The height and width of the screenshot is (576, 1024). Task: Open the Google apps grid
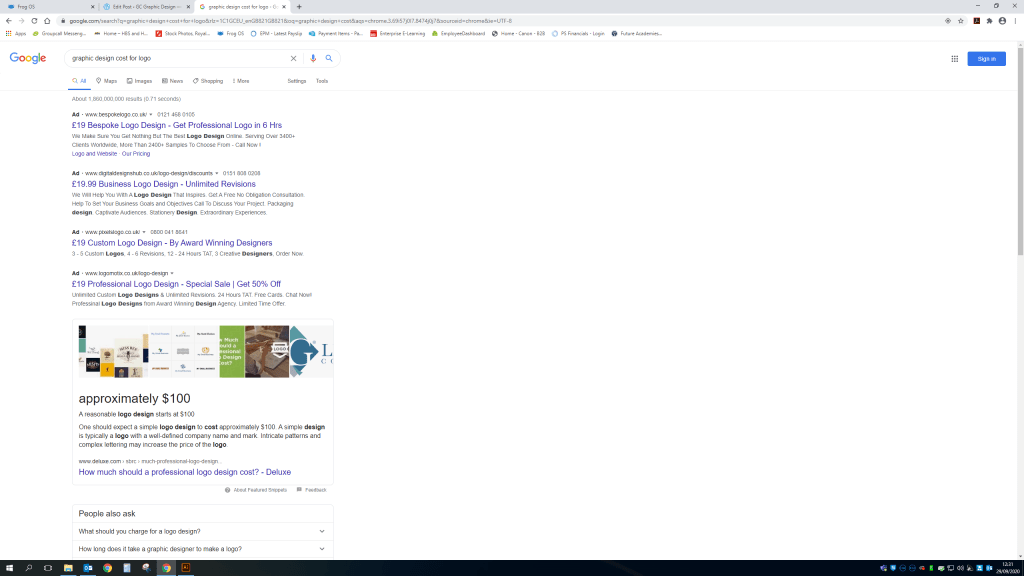pyautogui.click(x=955, y=59)
